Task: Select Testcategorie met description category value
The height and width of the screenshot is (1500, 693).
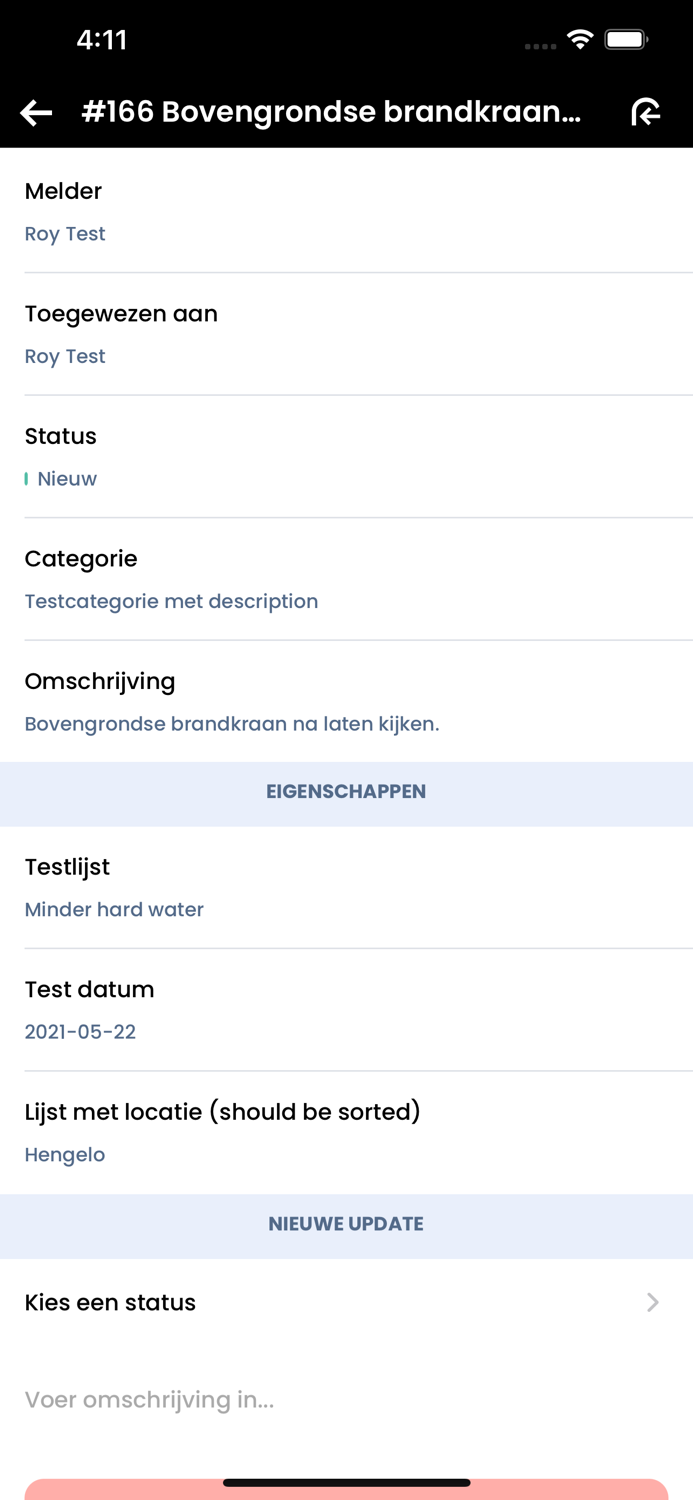Action: coord(171,602)
